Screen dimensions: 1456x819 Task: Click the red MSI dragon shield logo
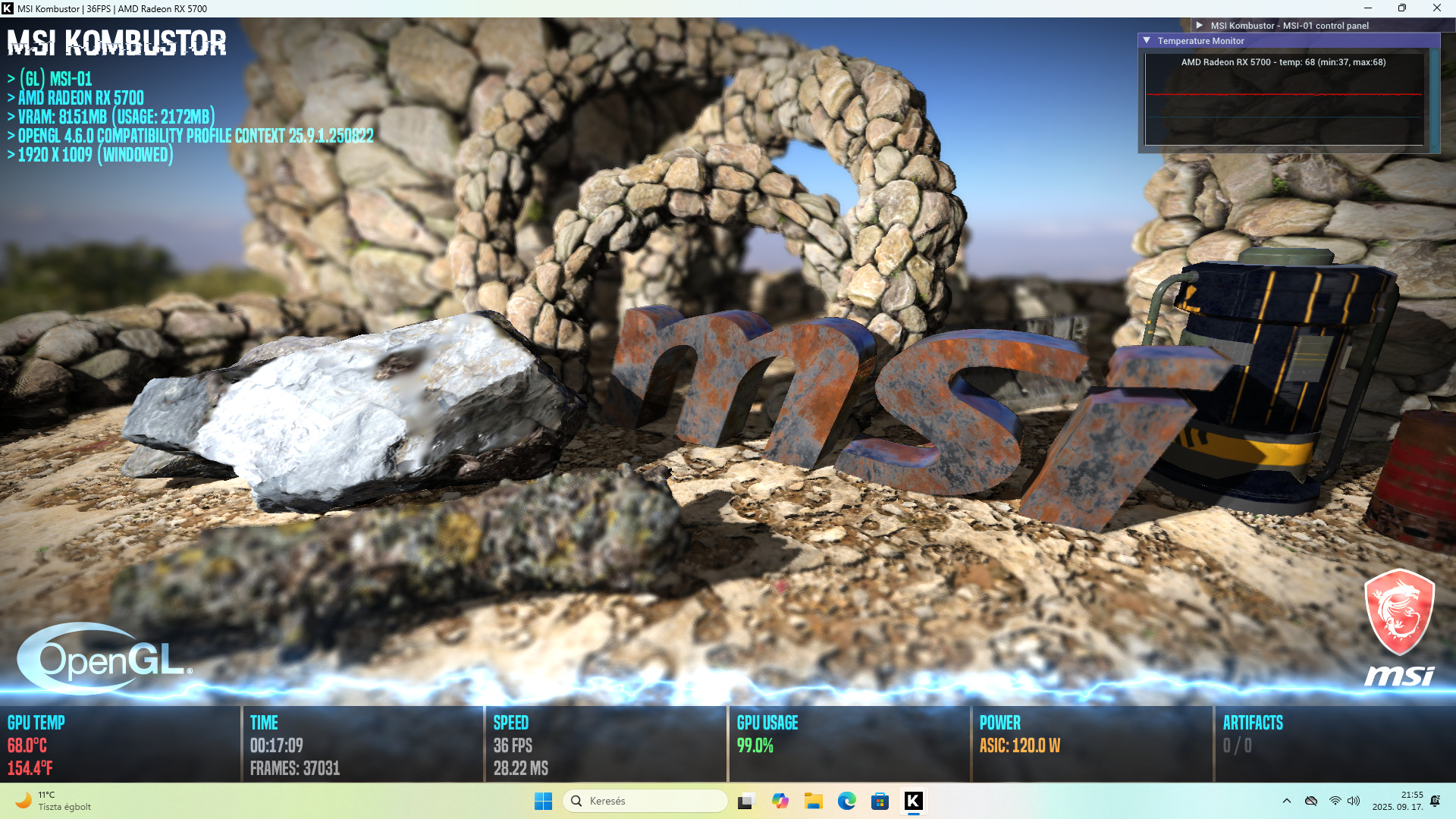[1399, 612]
